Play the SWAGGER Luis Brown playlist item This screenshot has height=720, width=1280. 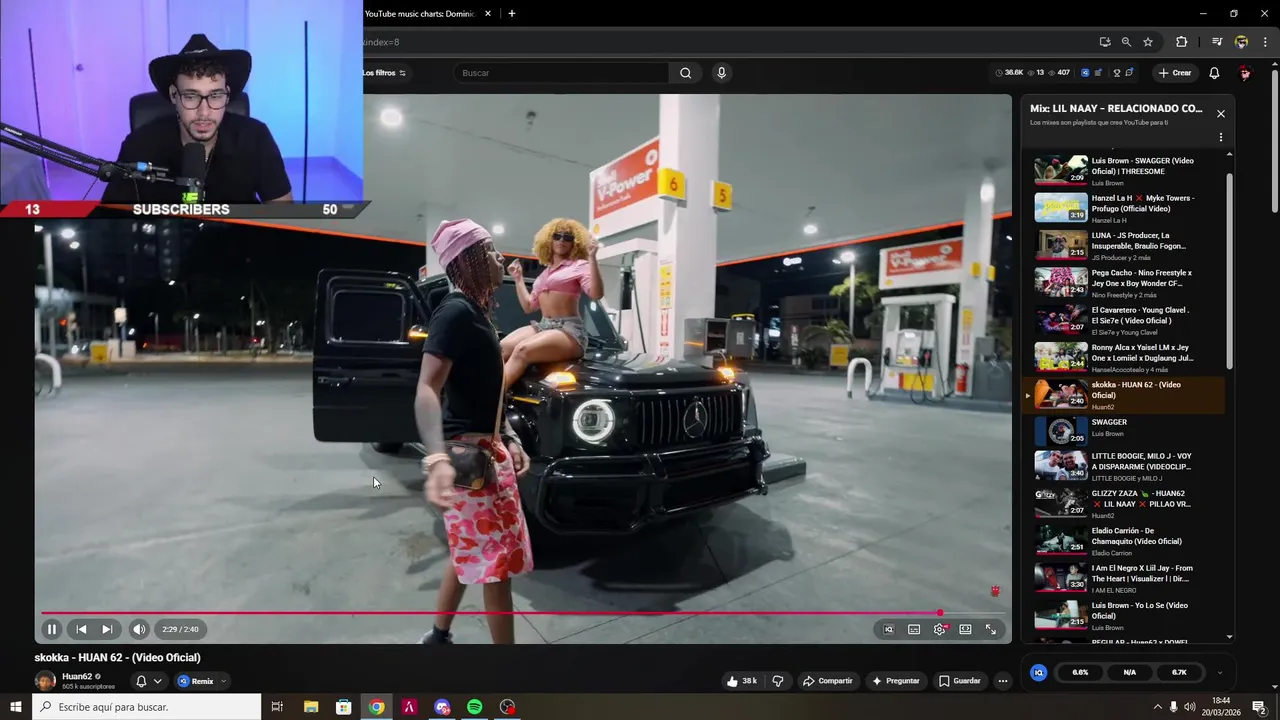[1124, 432]
